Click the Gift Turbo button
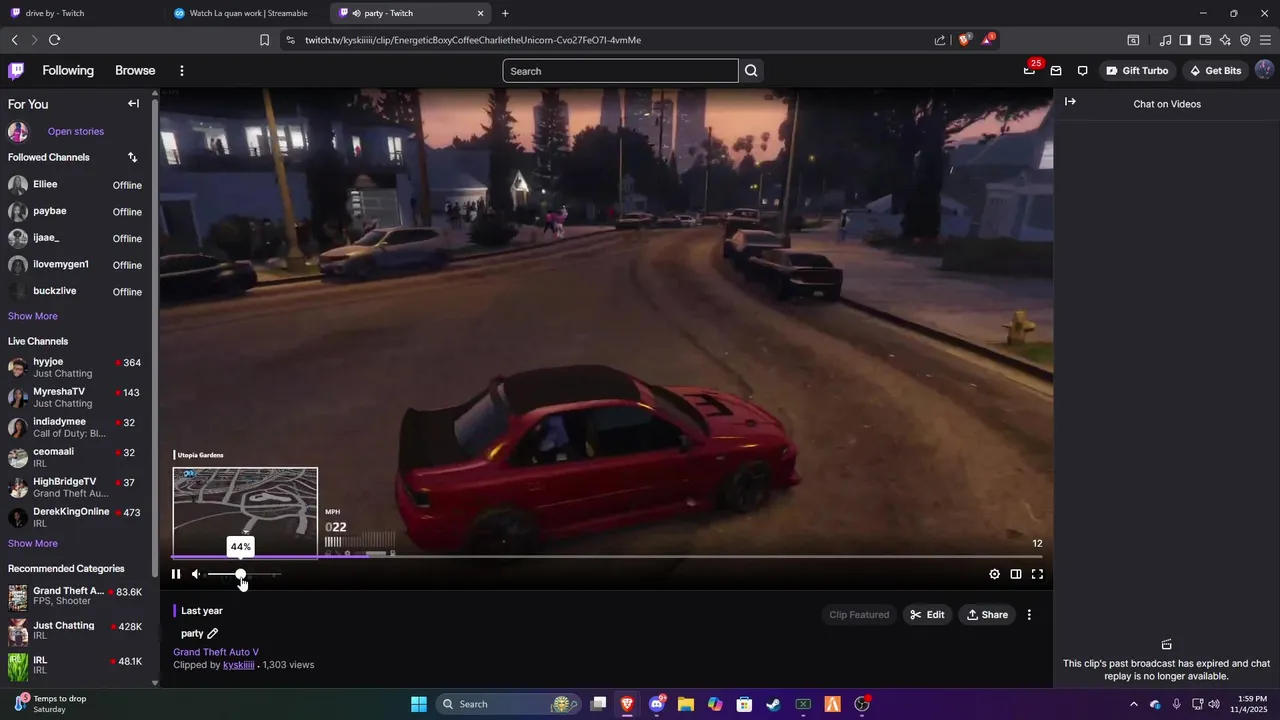 pyautogui.click(x=1137, y=71)
